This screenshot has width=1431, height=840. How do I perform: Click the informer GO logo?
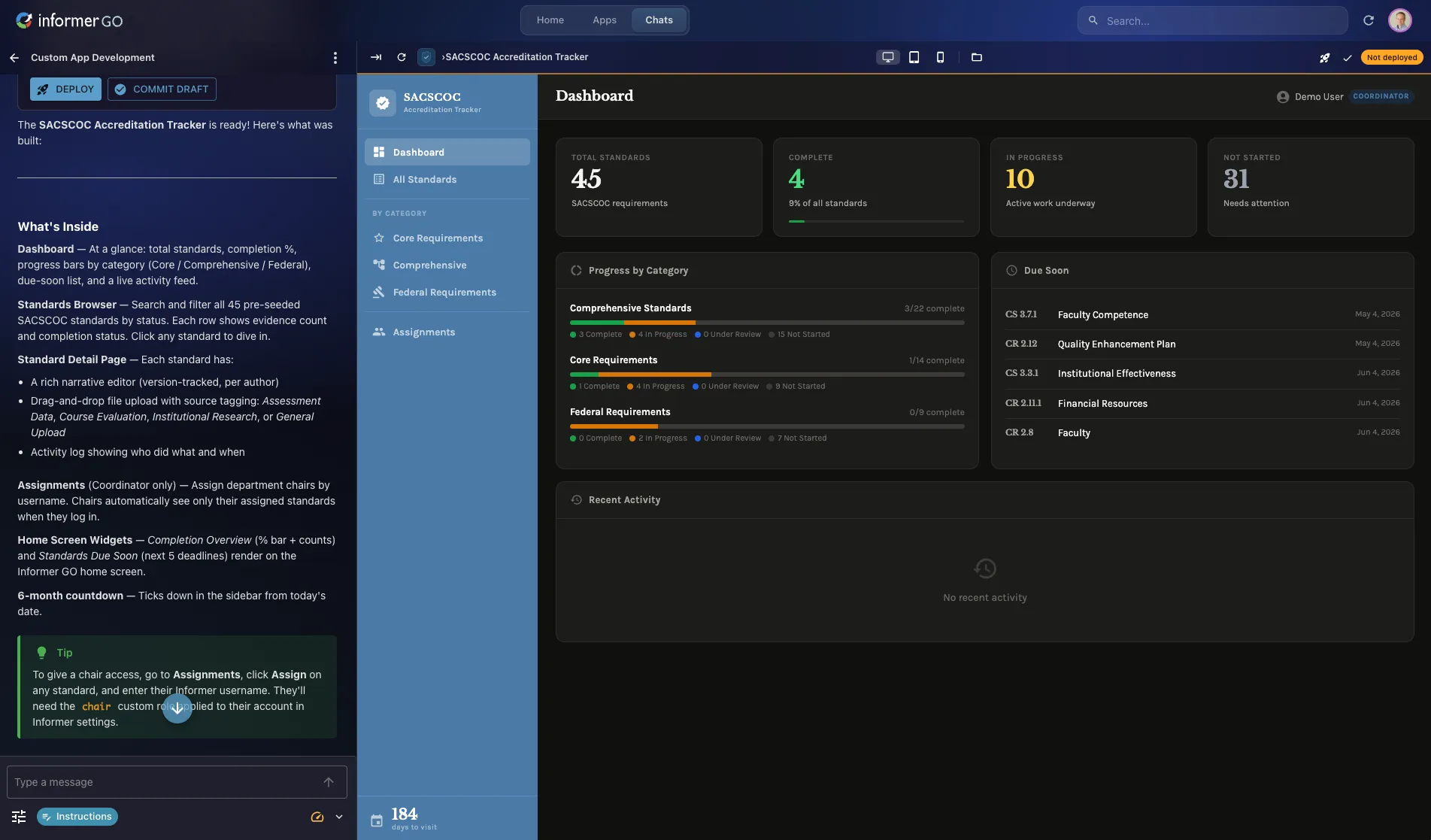click(x=68, y=20)
